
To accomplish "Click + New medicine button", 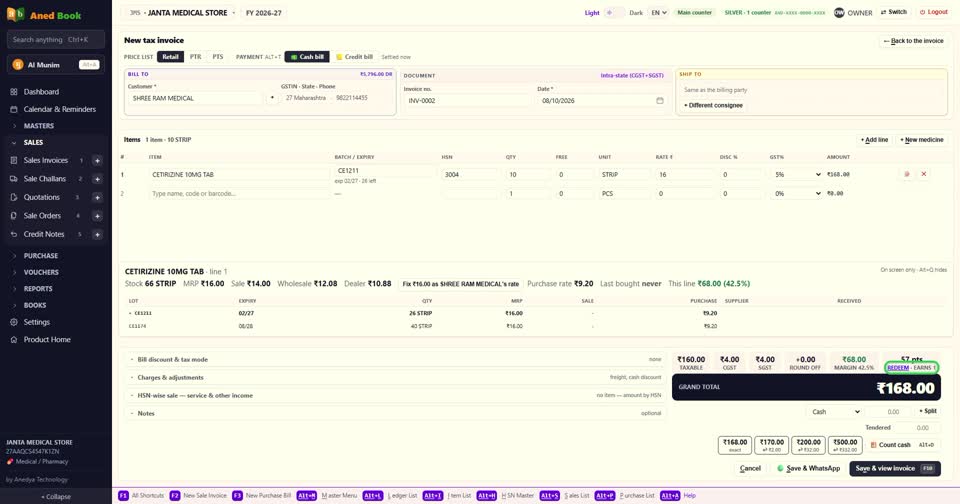I will 921,140.
